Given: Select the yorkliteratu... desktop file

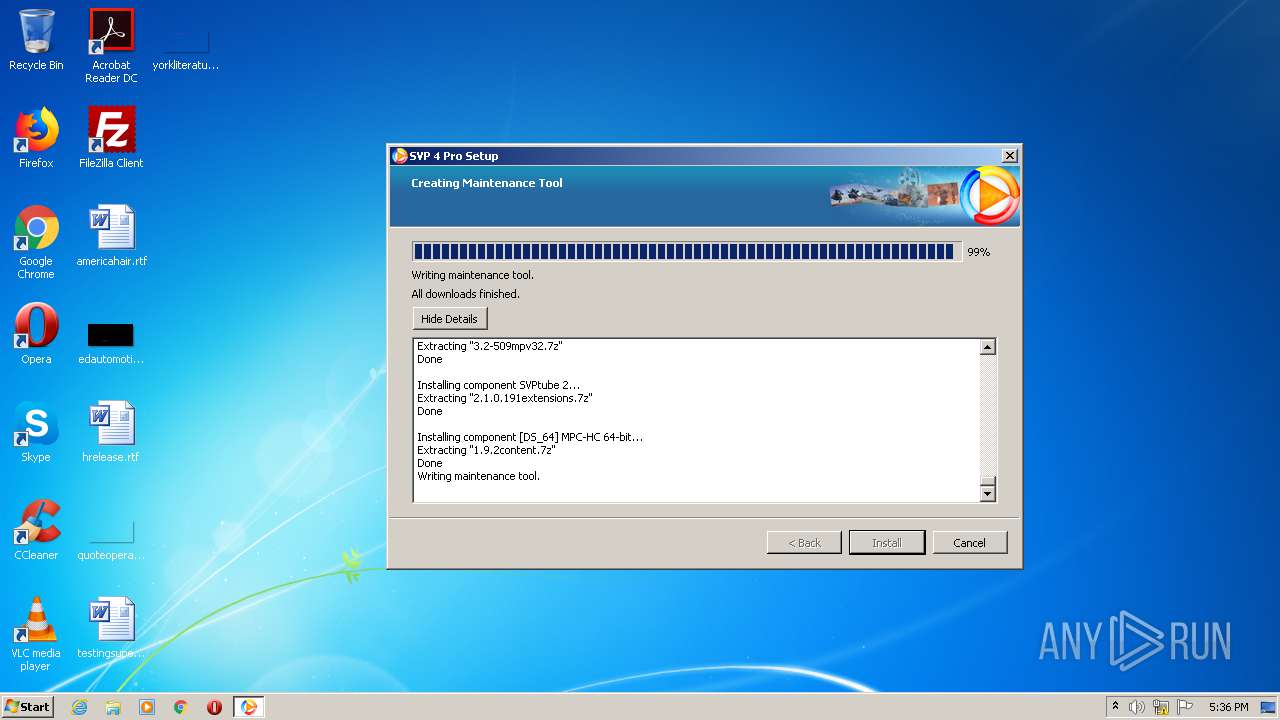Looking at the screenshot, I should pos(186,48).
